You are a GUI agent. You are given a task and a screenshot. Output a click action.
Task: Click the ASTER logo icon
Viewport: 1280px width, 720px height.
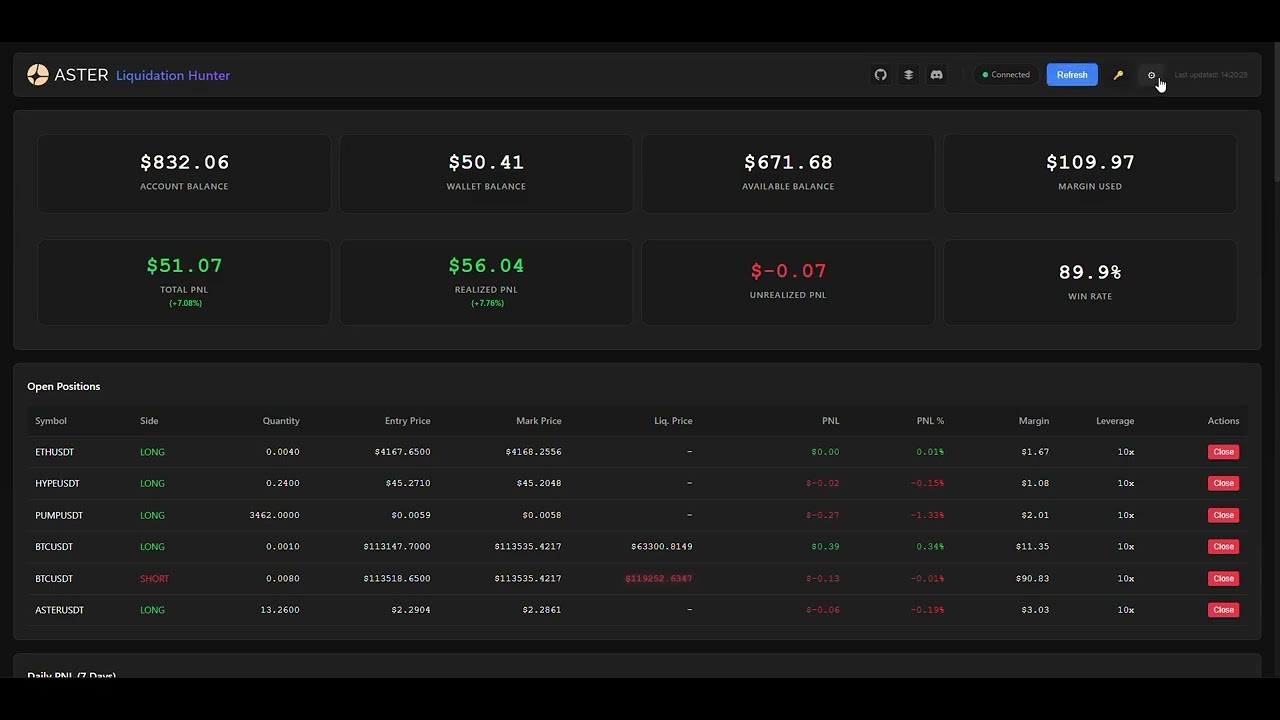coord(38,74)
